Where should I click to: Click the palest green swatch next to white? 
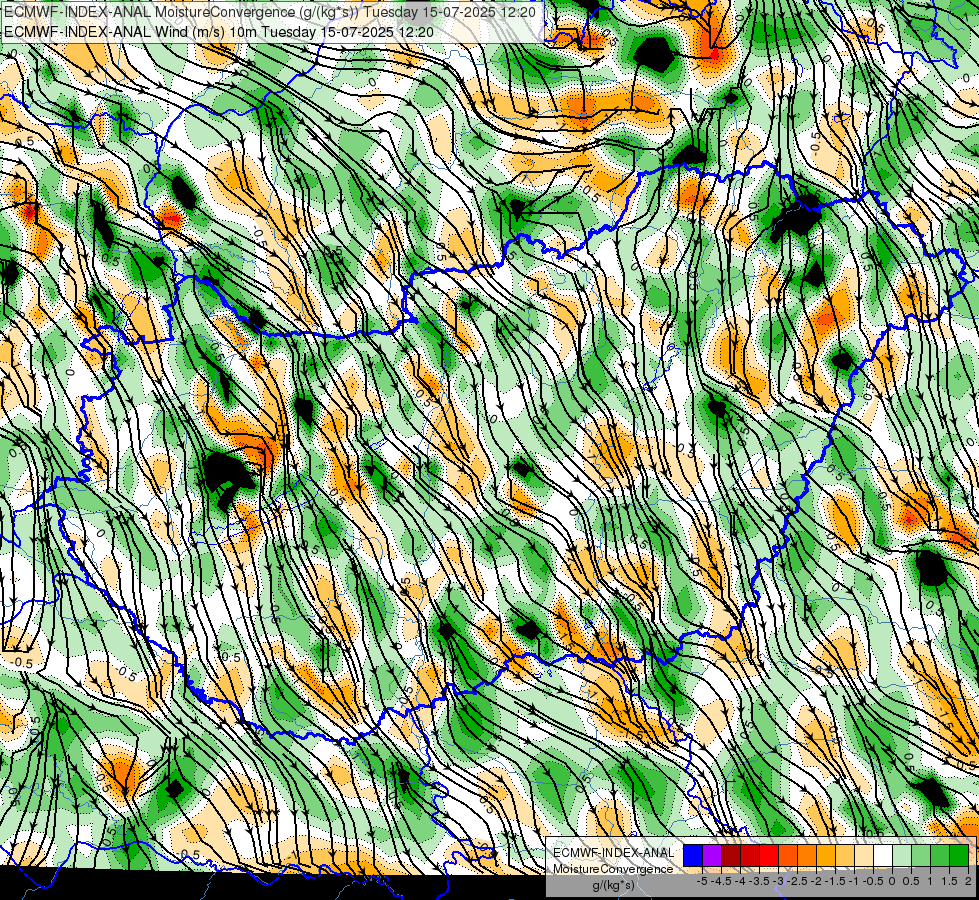pyautogui.click(x=902, y=855)
